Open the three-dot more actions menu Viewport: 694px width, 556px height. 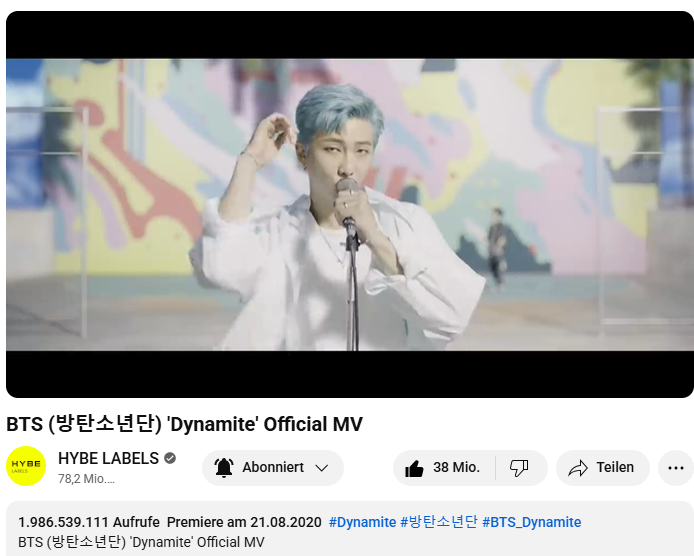coord(675,468)
